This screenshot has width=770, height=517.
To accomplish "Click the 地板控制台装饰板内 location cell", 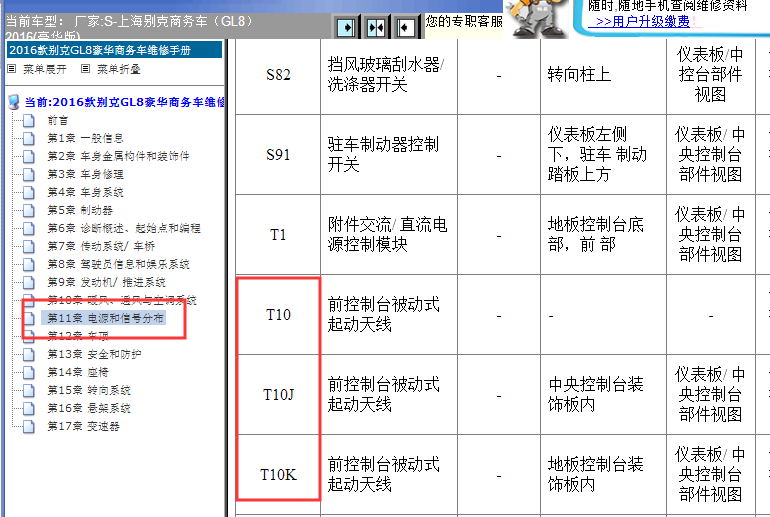I will click(604, 475).
